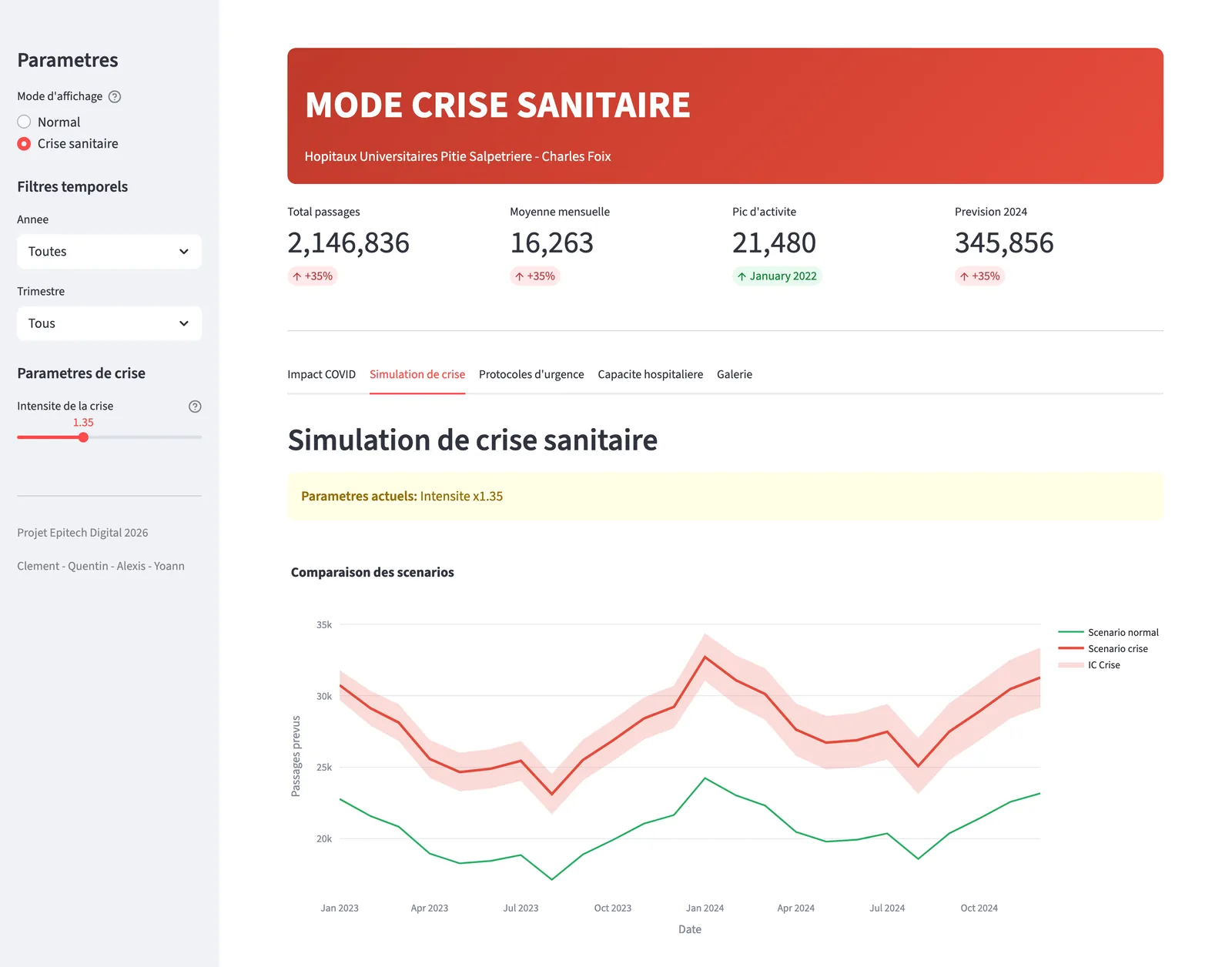1232x967 pixels.
Task: Open help tooltip for Intensite de la crise
Action: pos(195,407)
